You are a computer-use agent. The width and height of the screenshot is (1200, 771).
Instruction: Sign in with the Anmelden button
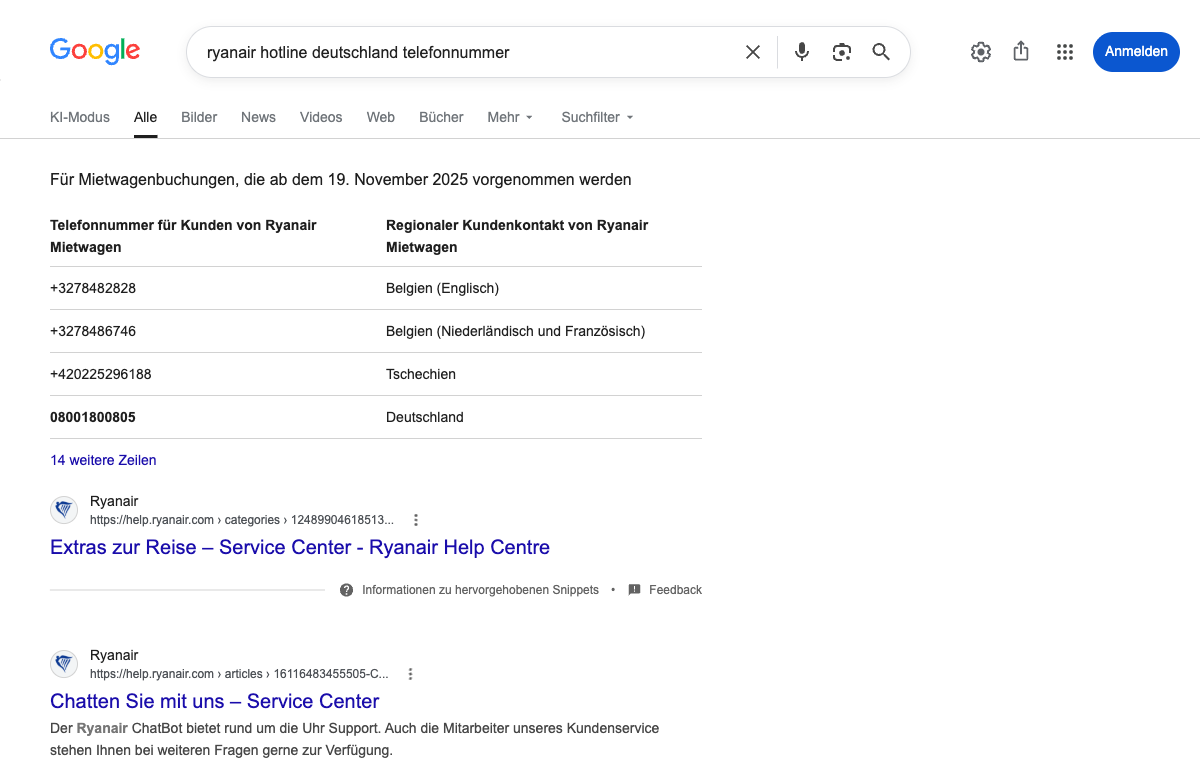coord(1136,52)
